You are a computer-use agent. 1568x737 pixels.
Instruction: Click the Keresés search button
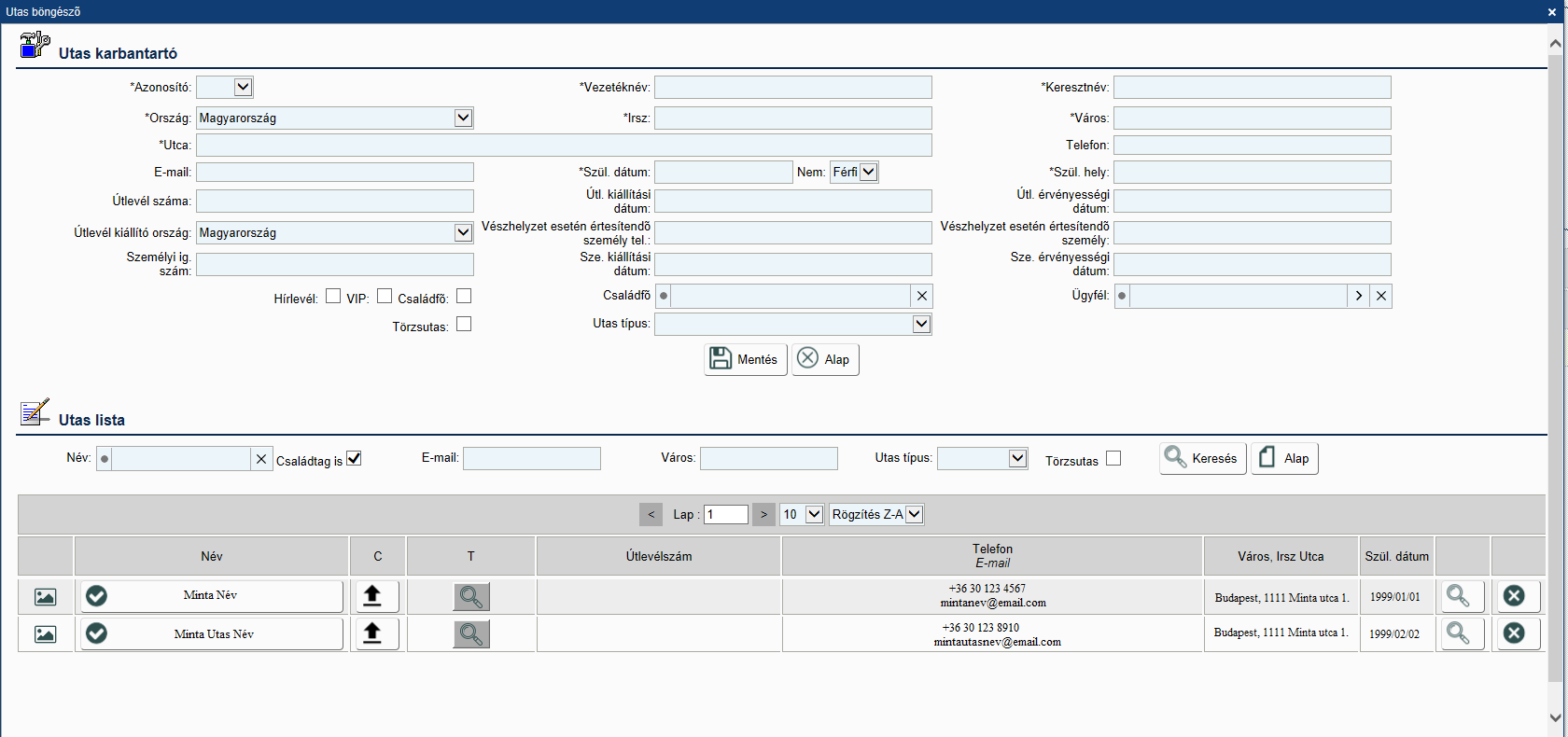(x=1202, y=458)
